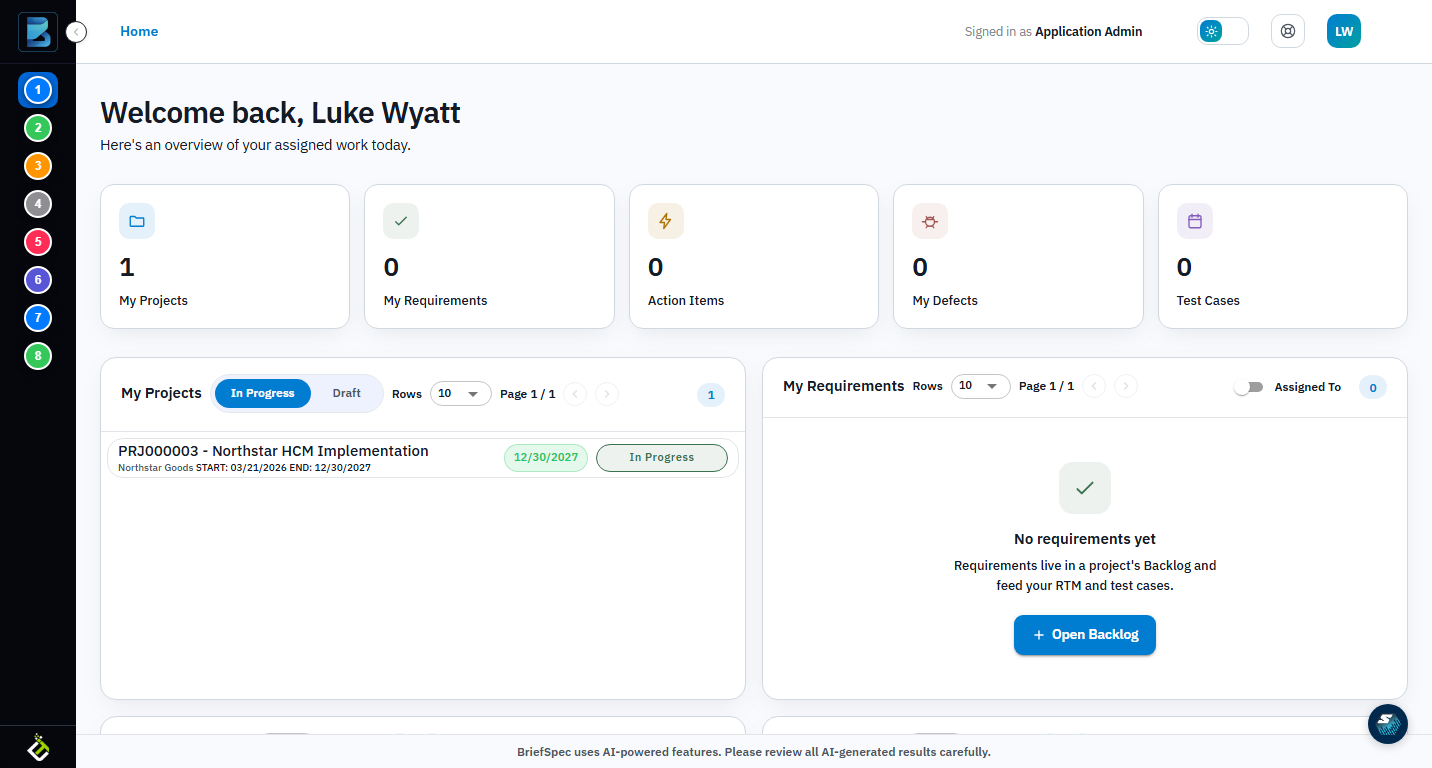
Task: Click the Page 1 / 1 text in My Projects
Action: tap(527, 394)
